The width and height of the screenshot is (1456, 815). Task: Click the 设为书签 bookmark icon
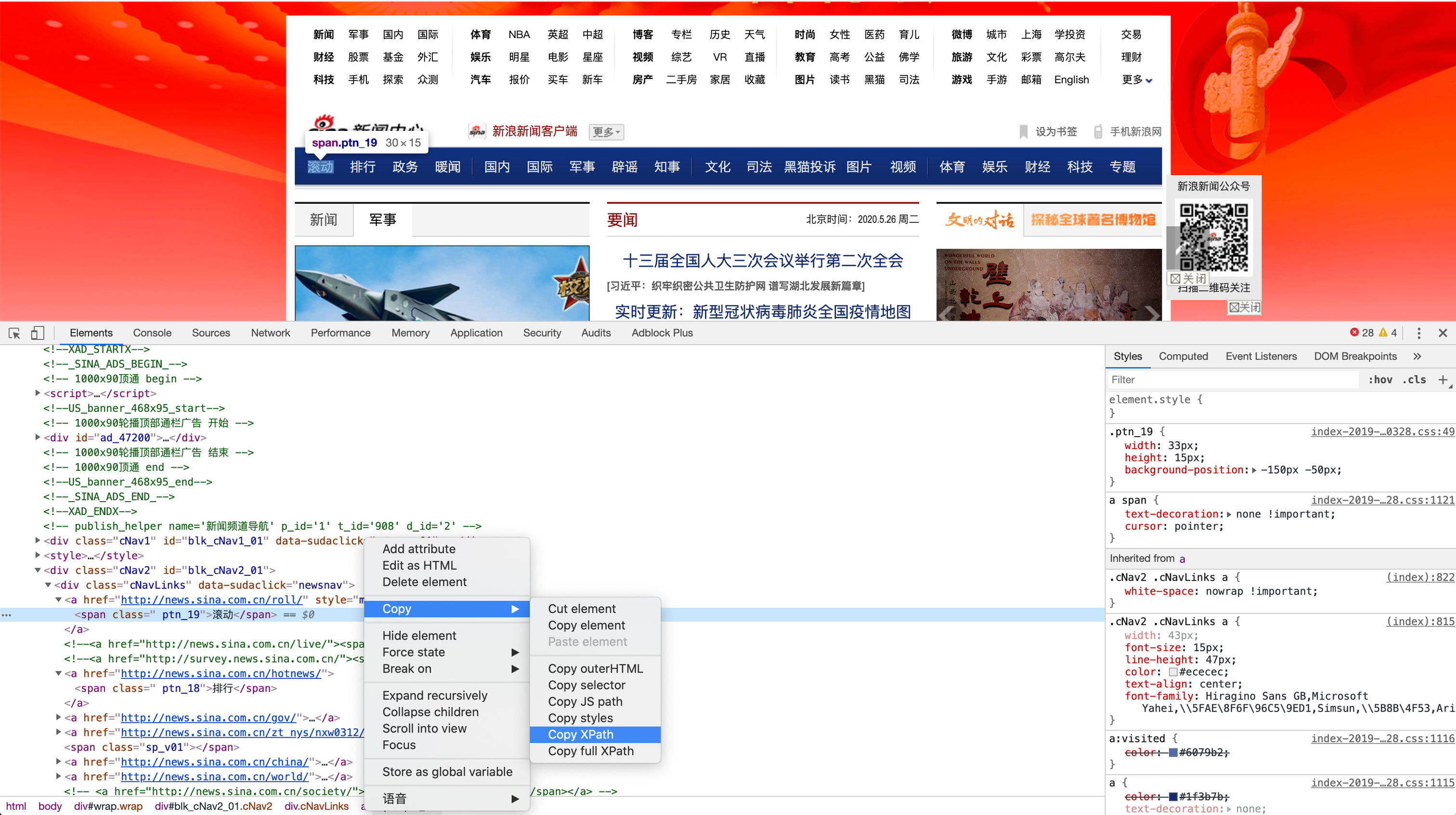coord(1023,132)
